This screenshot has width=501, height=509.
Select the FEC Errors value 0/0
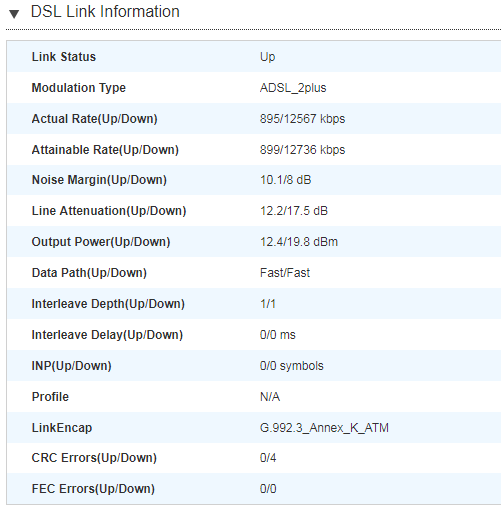268,489
